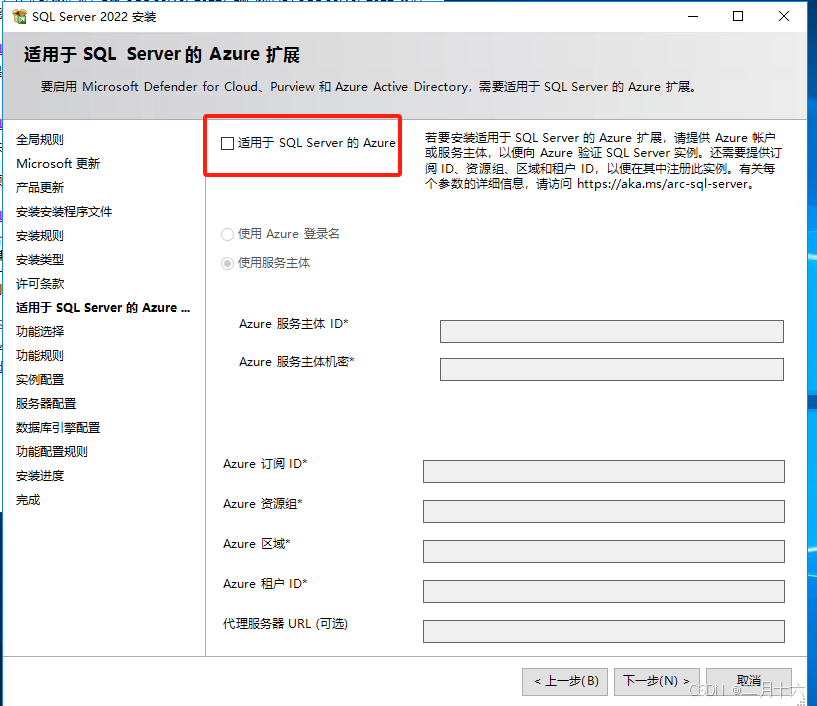Image resolution: width=817 pixels, height=706 pixels.
Task: Click the Azure 服务主体 ID input field
Action: (612, 331)
